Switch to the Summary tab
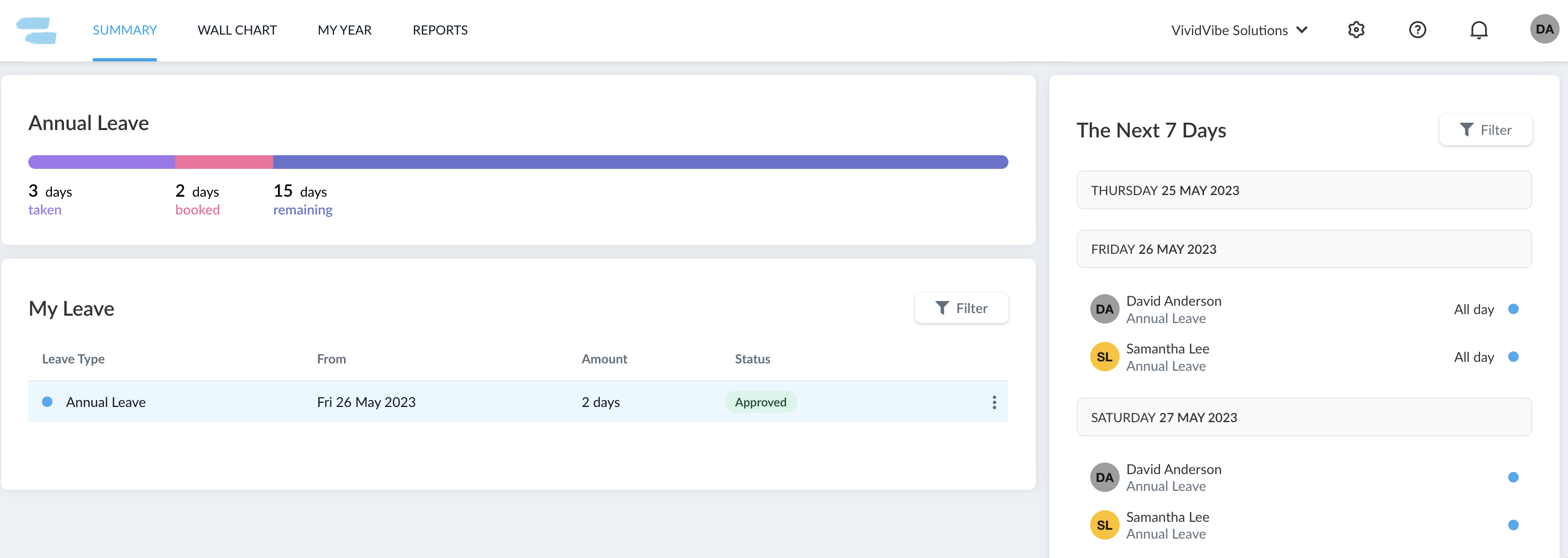Viewport: 1568px width, 558px height. pos(125,30)
